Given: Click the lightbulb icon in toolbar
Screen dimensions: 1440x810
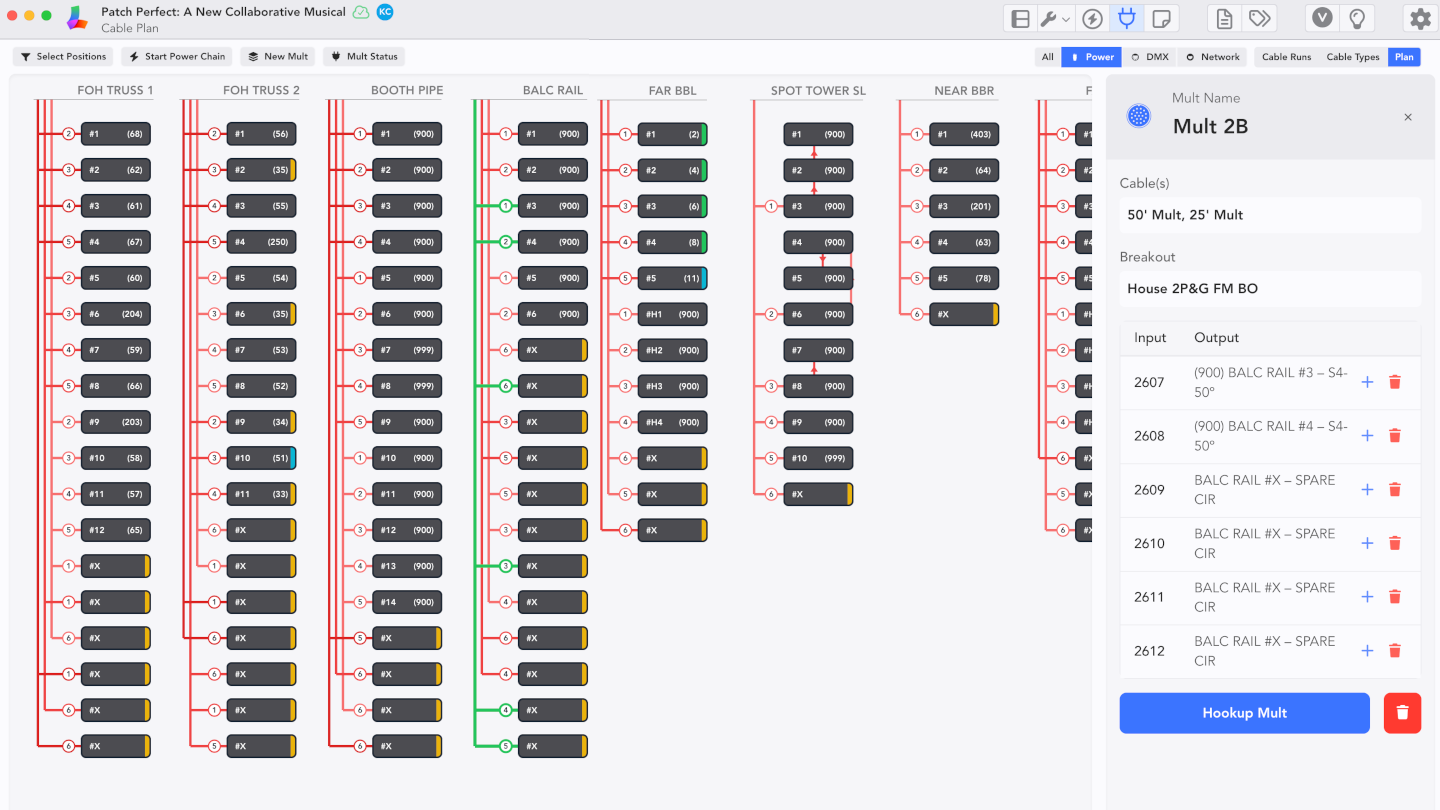Looking at the screenshot, I should (x=1357, y=19).
